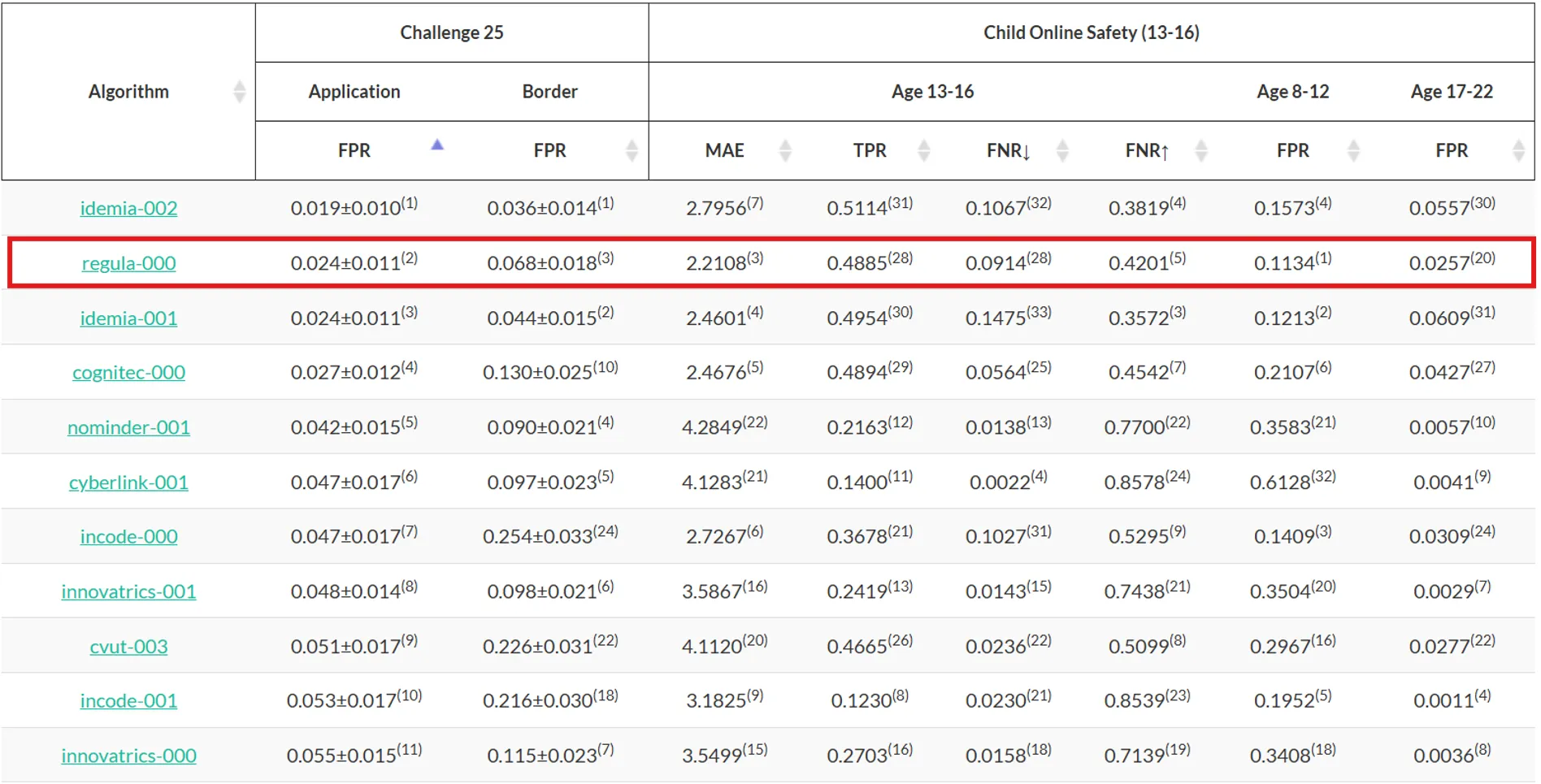
Task: Open incode-000 algorithm details
Action: [128, 536]
